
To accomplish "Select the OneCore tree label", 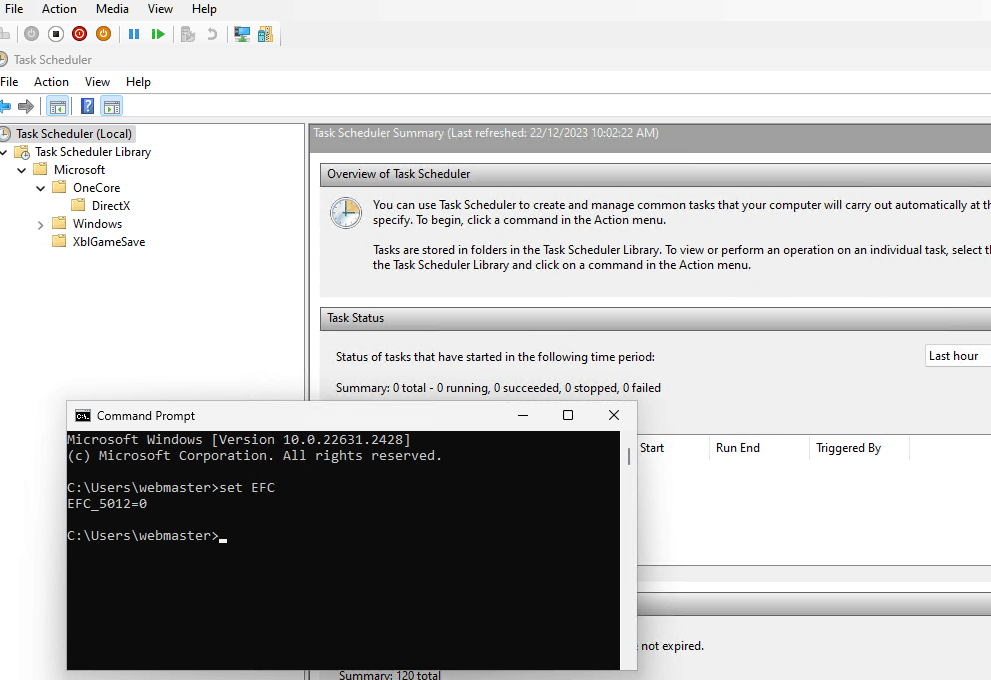I will (96, 188).
